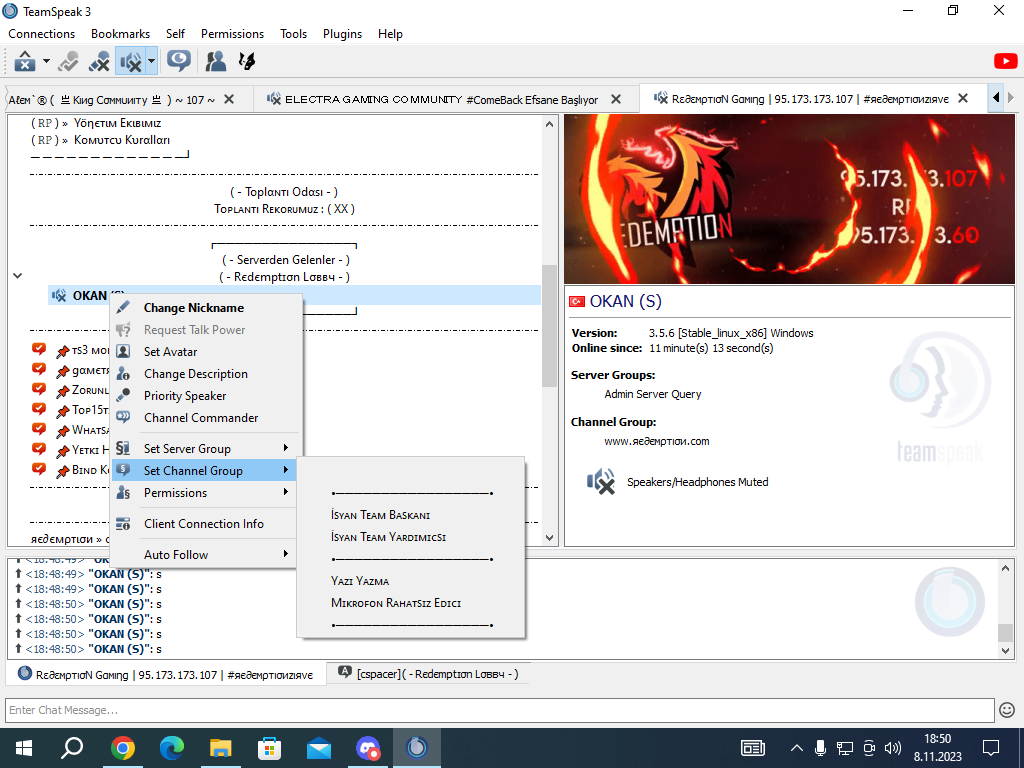Screen dimensions: 1024x768
Task: Select the Yönetim Ekibimiz channel
Action: pos(96,123)
